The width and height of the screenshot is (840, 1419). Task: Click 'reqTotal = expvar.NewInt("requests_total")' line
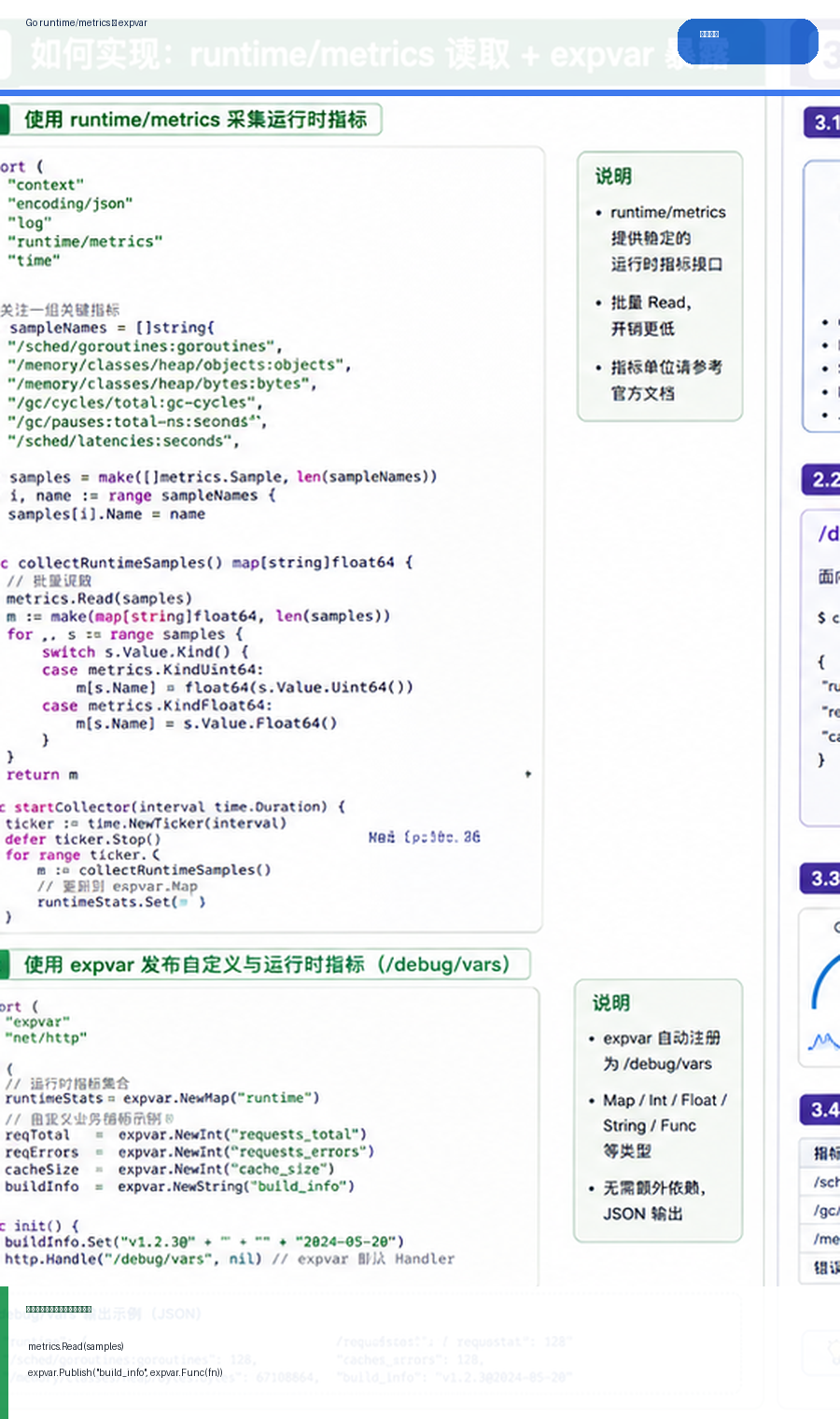click(186, 1134)
